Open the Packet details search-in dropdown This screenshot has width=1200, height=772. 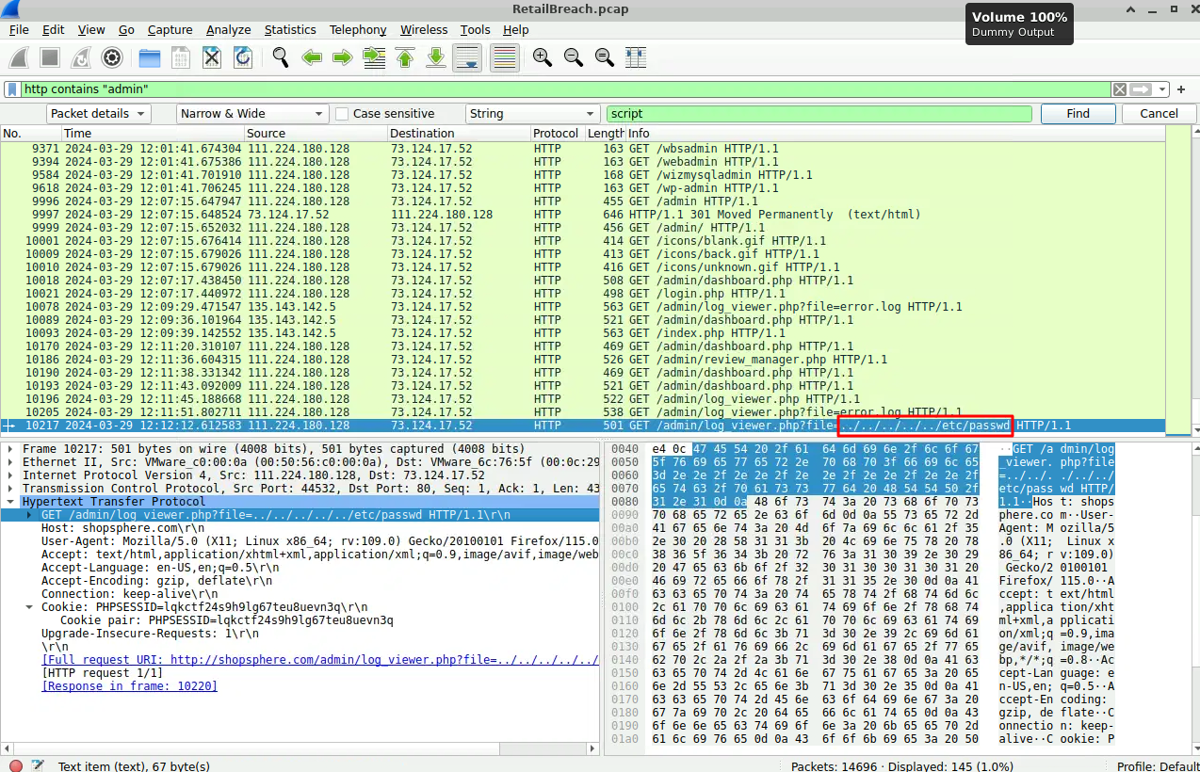coord(98,114)
